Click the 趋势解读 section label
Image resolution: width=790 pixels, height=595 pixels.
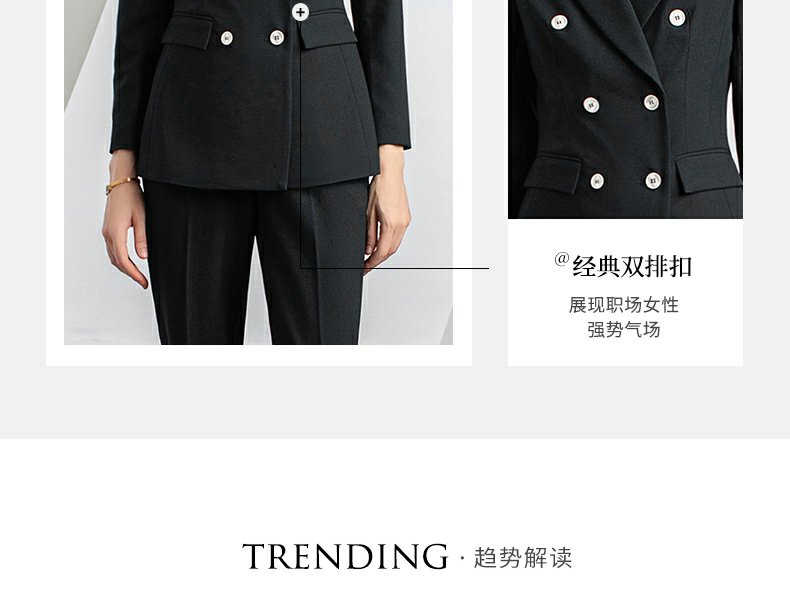click(x=522, y=558)
